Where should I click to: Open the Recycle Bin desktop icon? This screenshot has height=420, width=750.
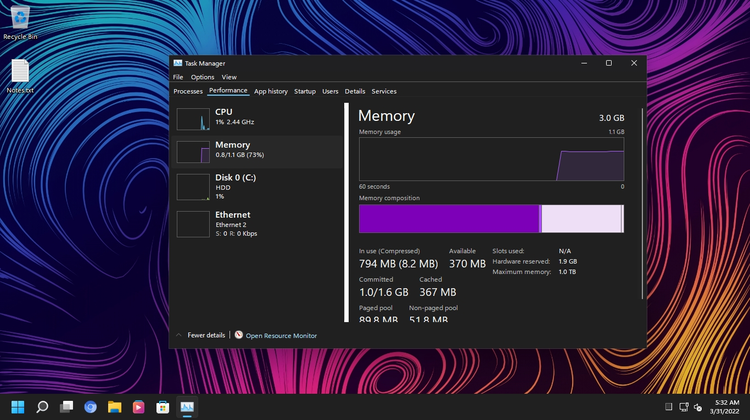point(20,22)
